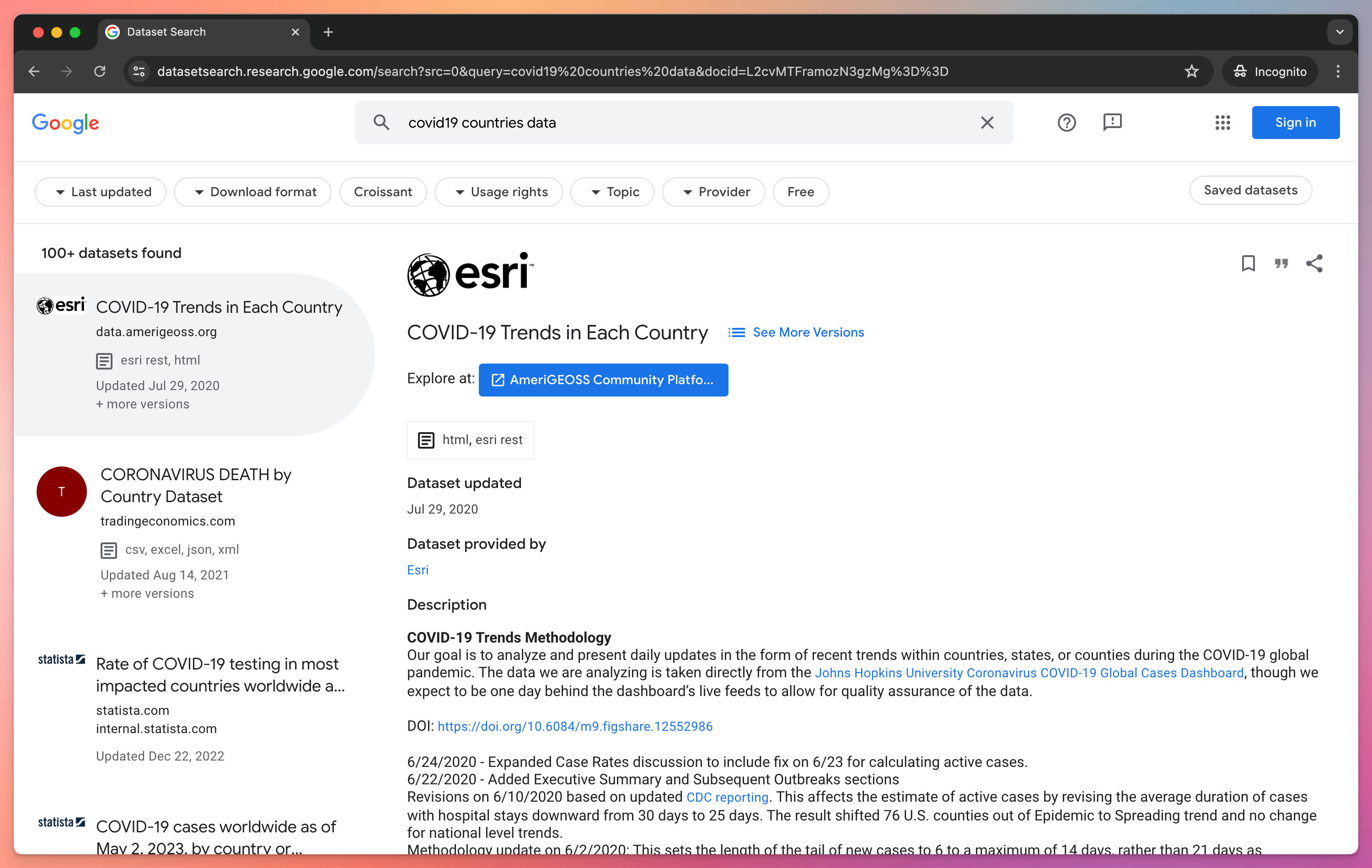This screenshot has height=868, width=1372.
Task: Open the Google apps grid
Action: [1223, 123]
